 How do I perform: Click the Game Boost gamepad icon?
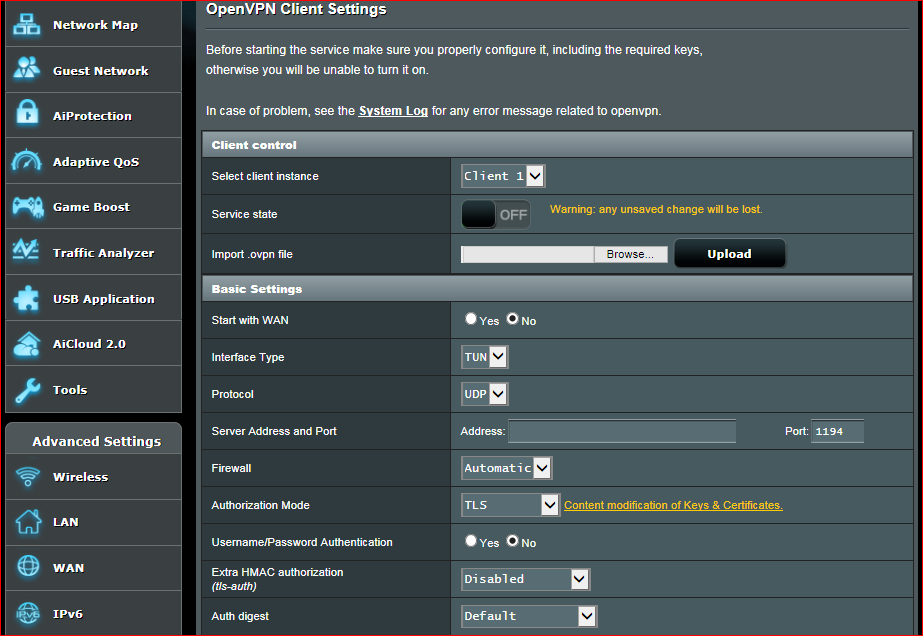point(28,207)
